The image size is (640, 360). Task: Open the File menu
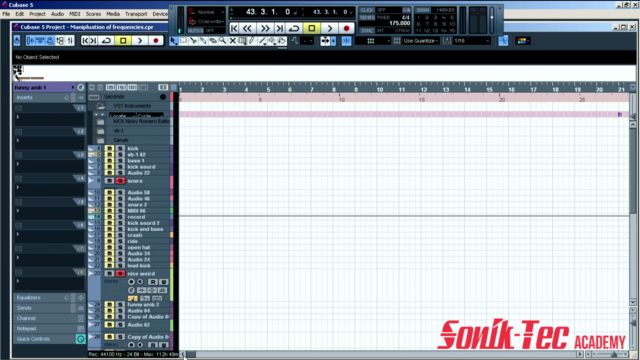(6, 14)
